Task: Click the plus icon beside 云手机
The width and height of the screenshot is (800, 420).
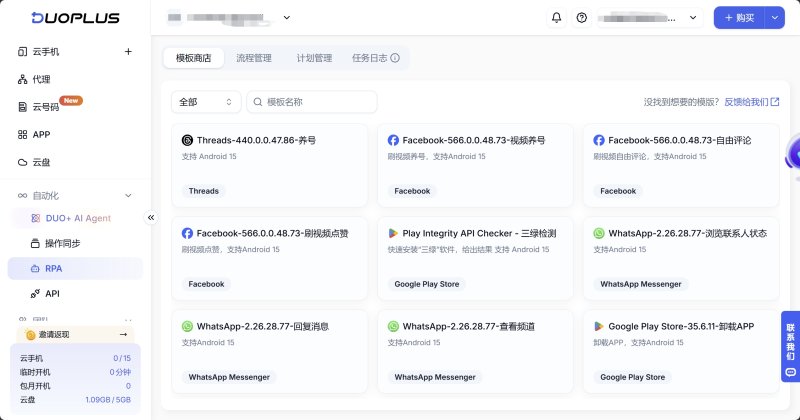Action: (128, 52)
